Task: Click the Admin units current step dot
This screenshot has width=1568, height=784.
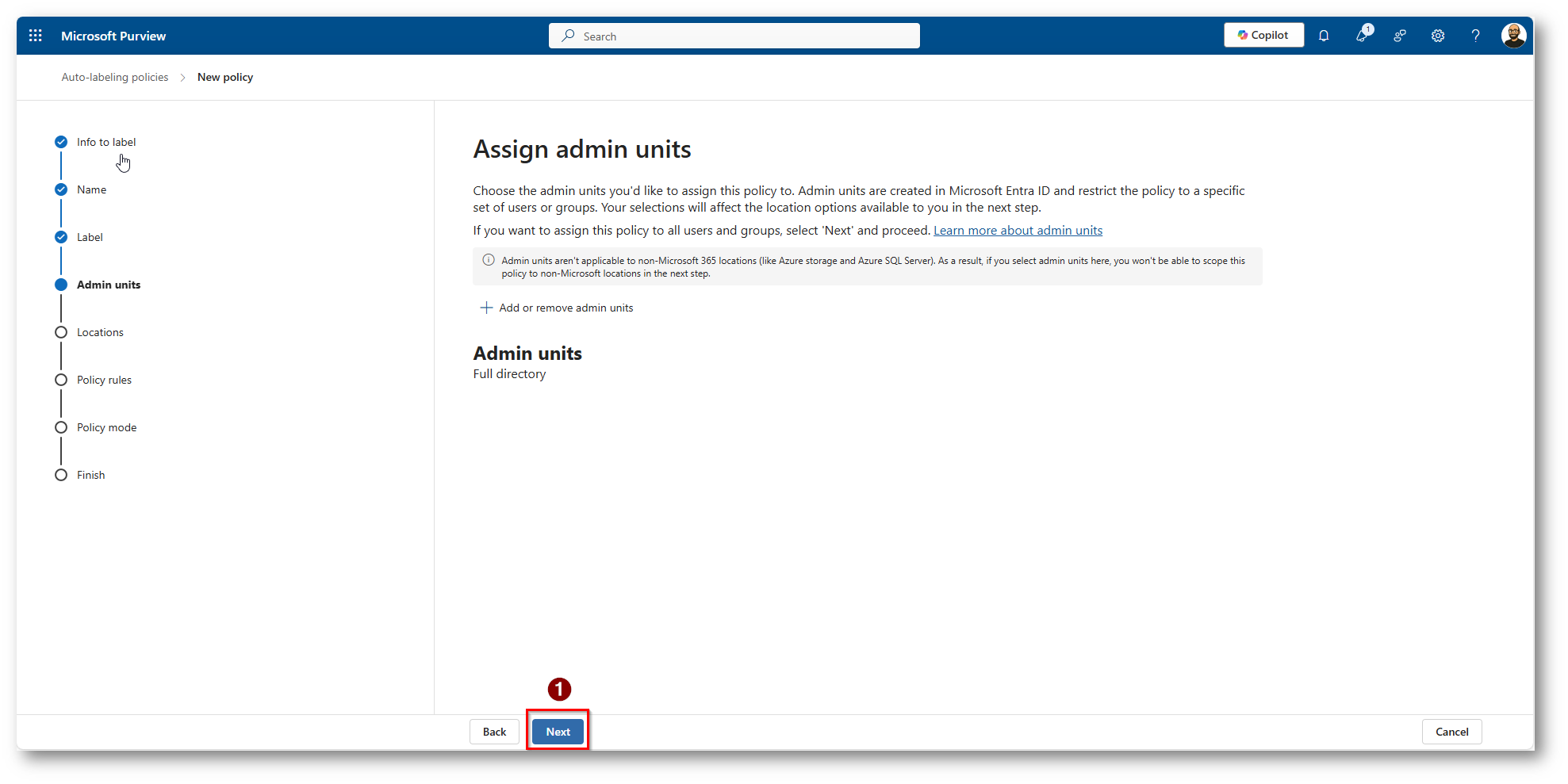Action: tap(61, 285)
